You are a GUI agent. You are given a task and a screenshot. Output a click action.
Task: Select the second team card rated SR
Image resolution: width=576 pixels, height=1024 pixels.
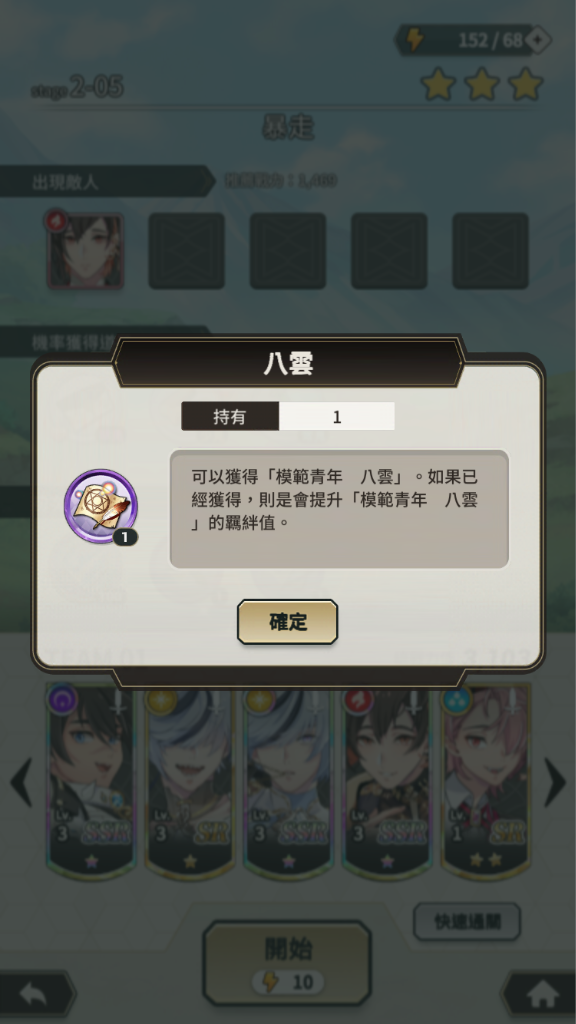(190, 782)
